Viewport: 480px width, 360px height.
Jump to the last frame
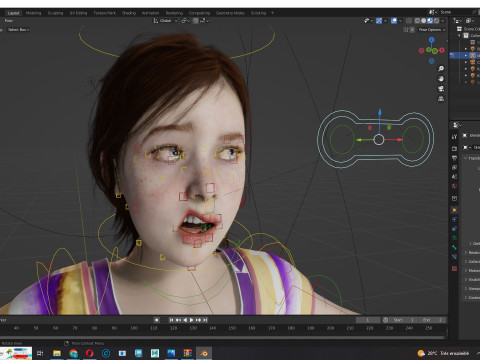[205, 320]
